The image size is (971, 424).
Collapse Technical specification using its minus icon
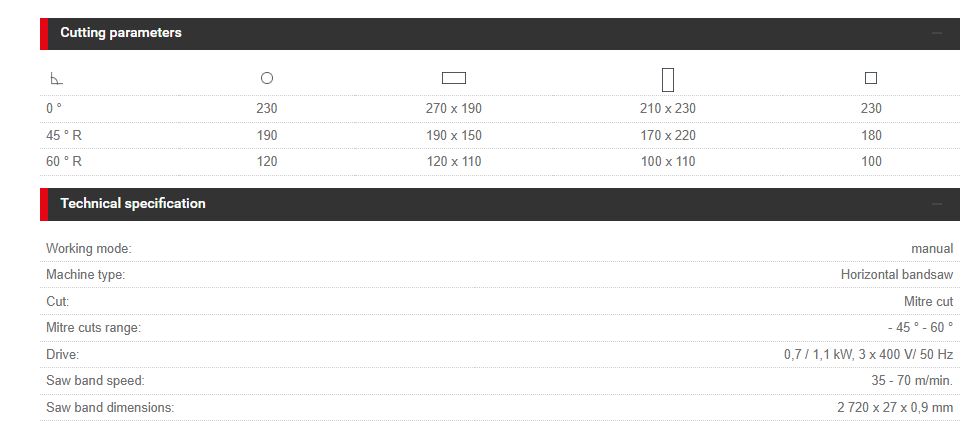(937, 204)
